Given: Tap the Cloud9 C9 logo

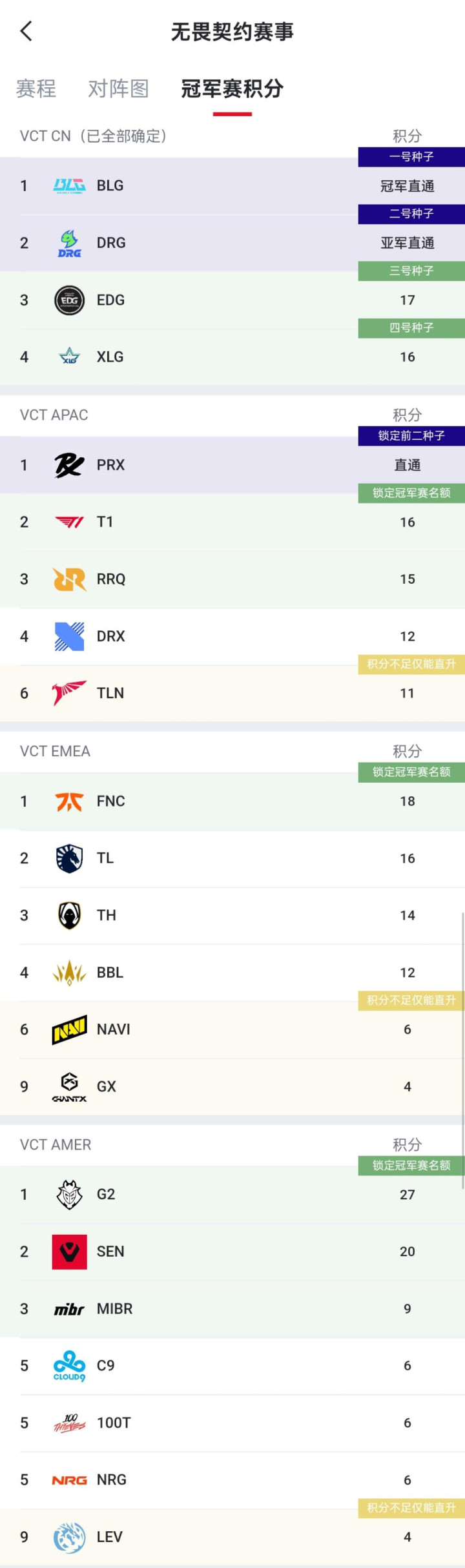Looking at the screenshot, I should (x=69, y=1366).
